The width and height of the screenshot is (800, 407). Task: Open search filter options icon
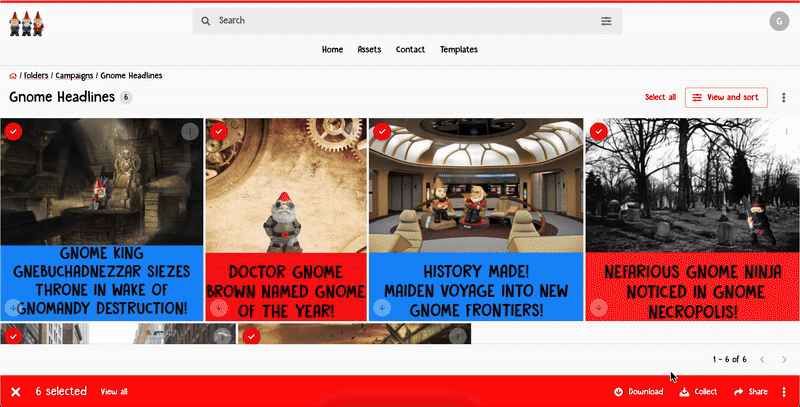tap(606, 21)
